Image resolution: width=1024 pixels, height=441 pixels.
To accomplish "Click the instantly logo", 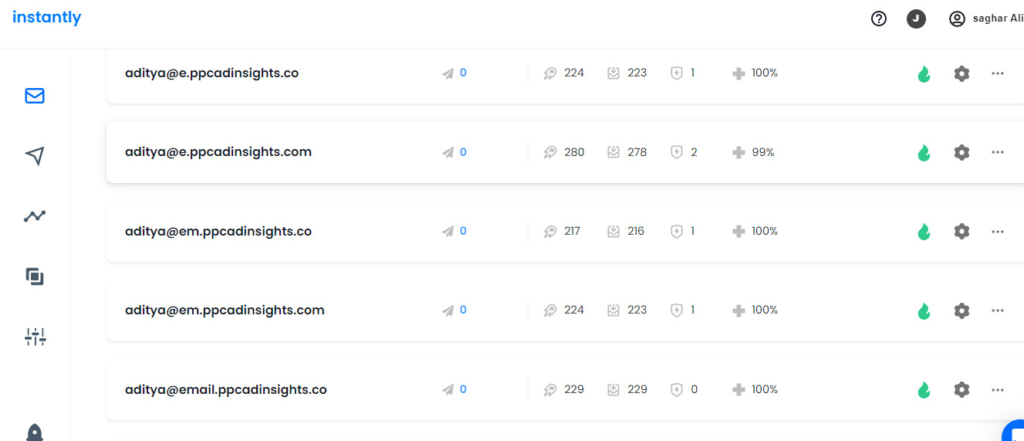I will (46, 18).
